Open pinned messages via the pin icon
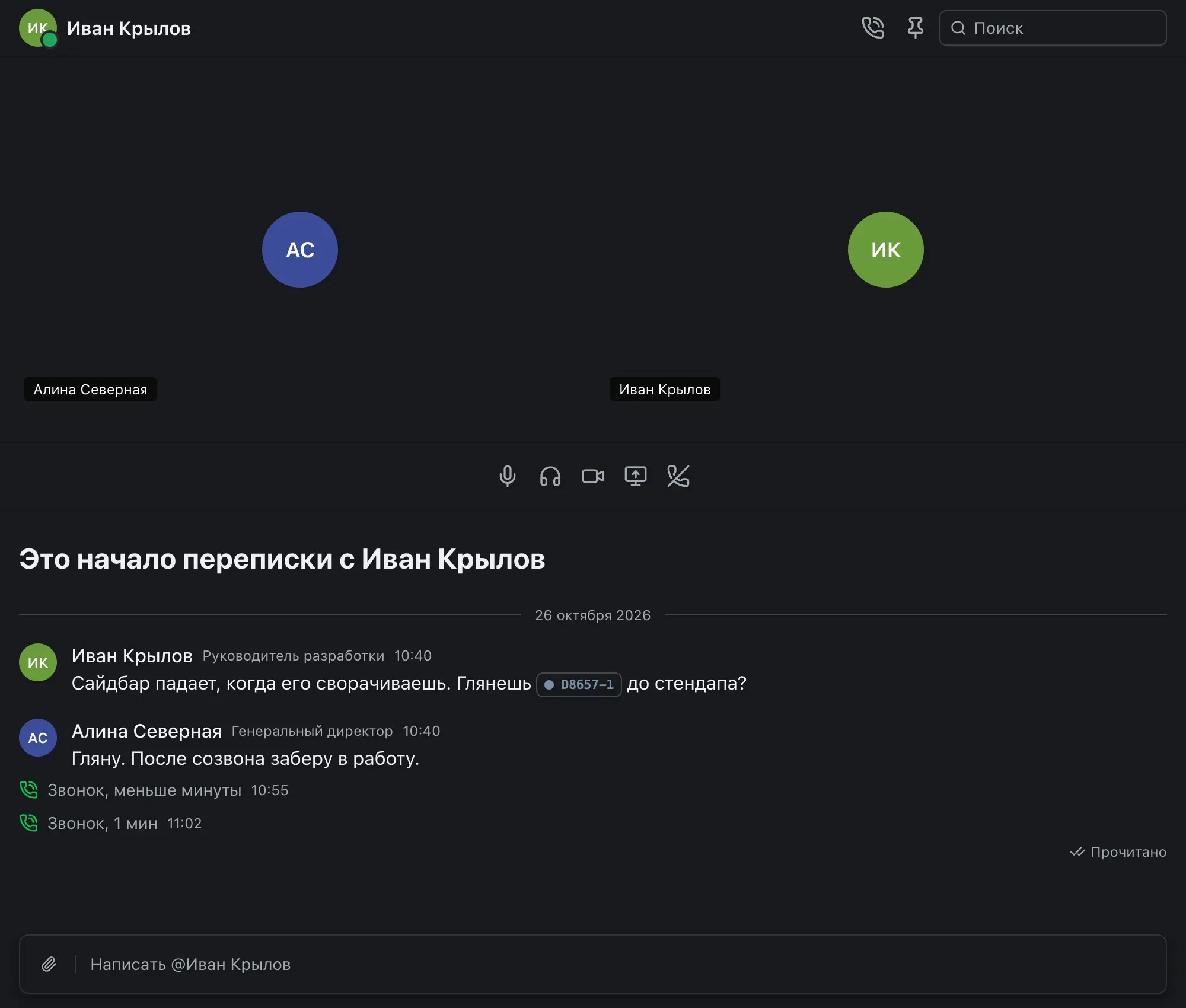The image size is (1186, 1008). coord(915,28)
